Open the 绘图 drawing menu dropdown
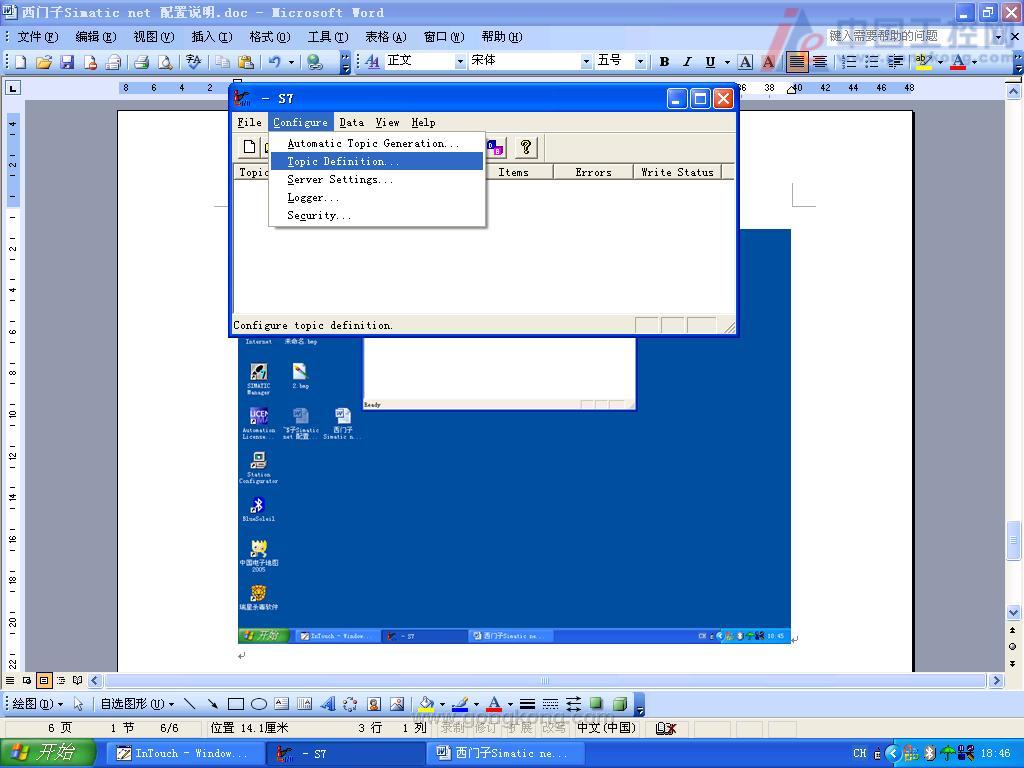This screenshot has width=1024, height=768. [x=37, y=703]
